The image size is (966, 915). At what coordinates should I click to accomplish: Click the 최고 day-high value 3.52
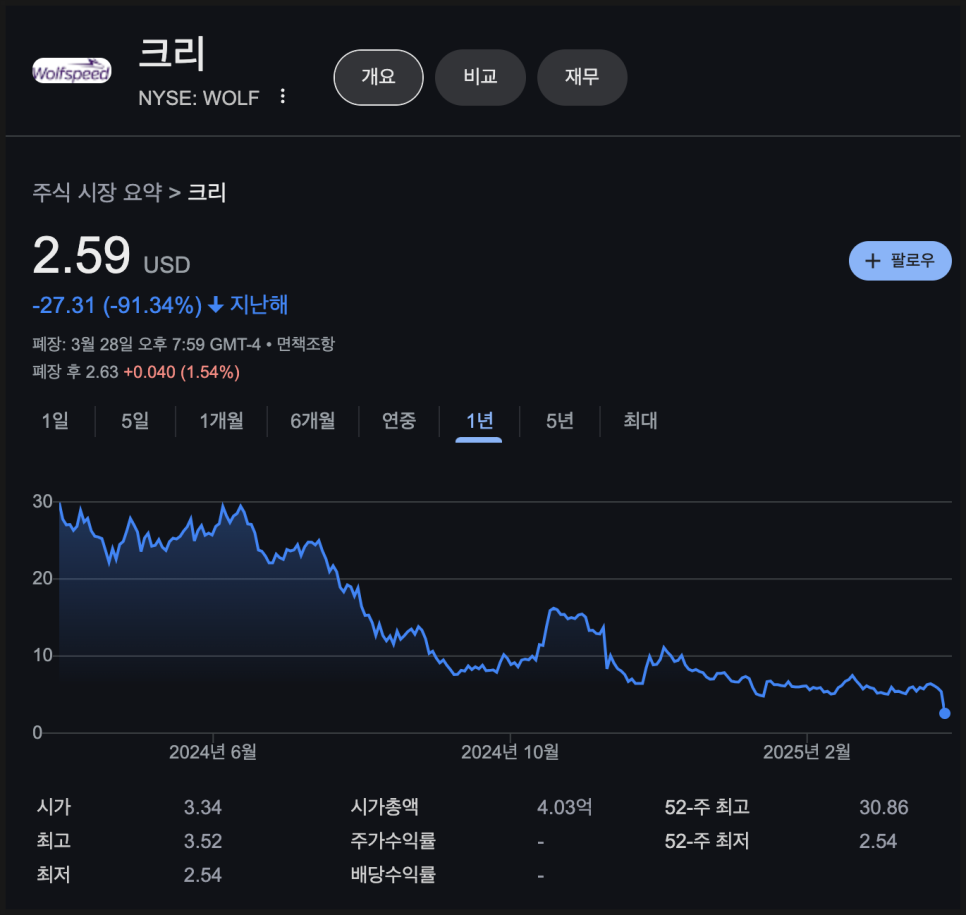pyautogui.click(x=203, y=841)
